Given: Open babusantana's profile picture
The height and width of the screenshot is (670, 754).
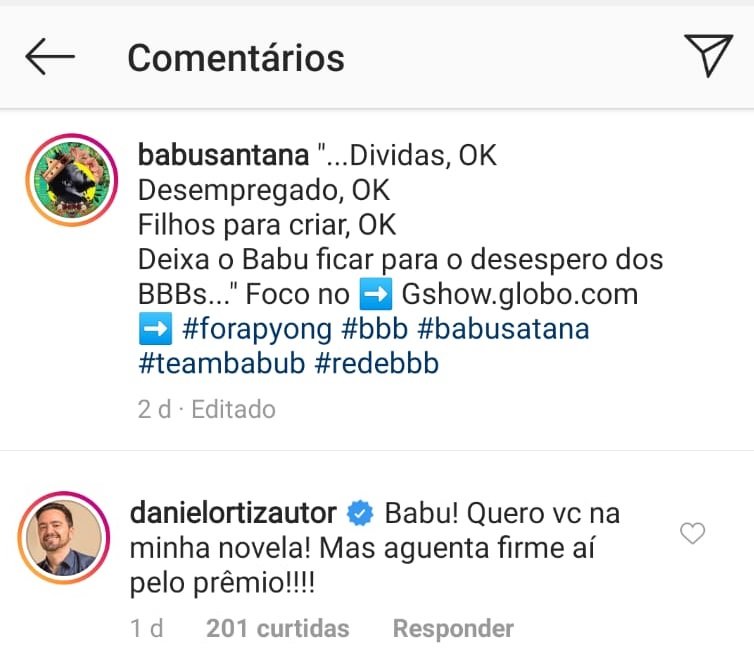Looking at the screenshot, I should [x=72, y=180].
